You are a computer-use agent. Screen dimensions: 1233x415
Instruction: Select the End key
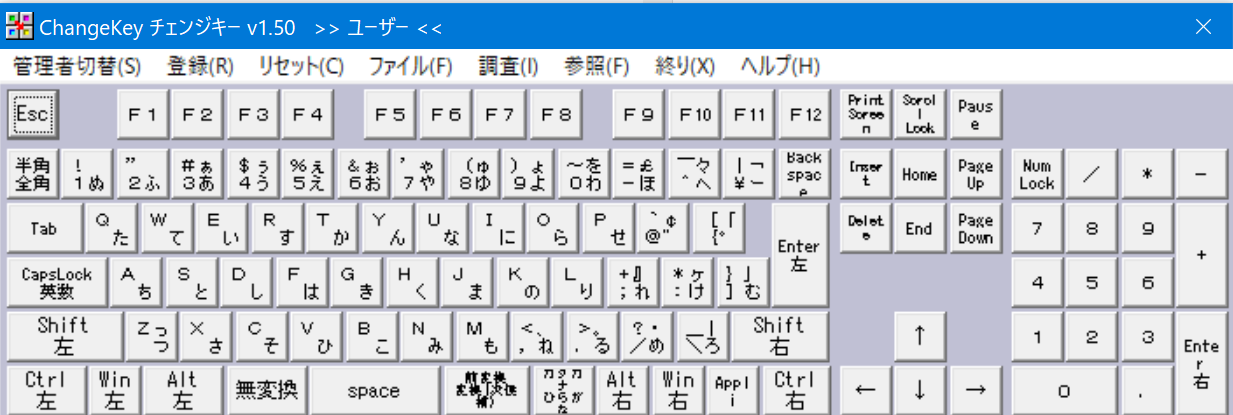(920, 228)
